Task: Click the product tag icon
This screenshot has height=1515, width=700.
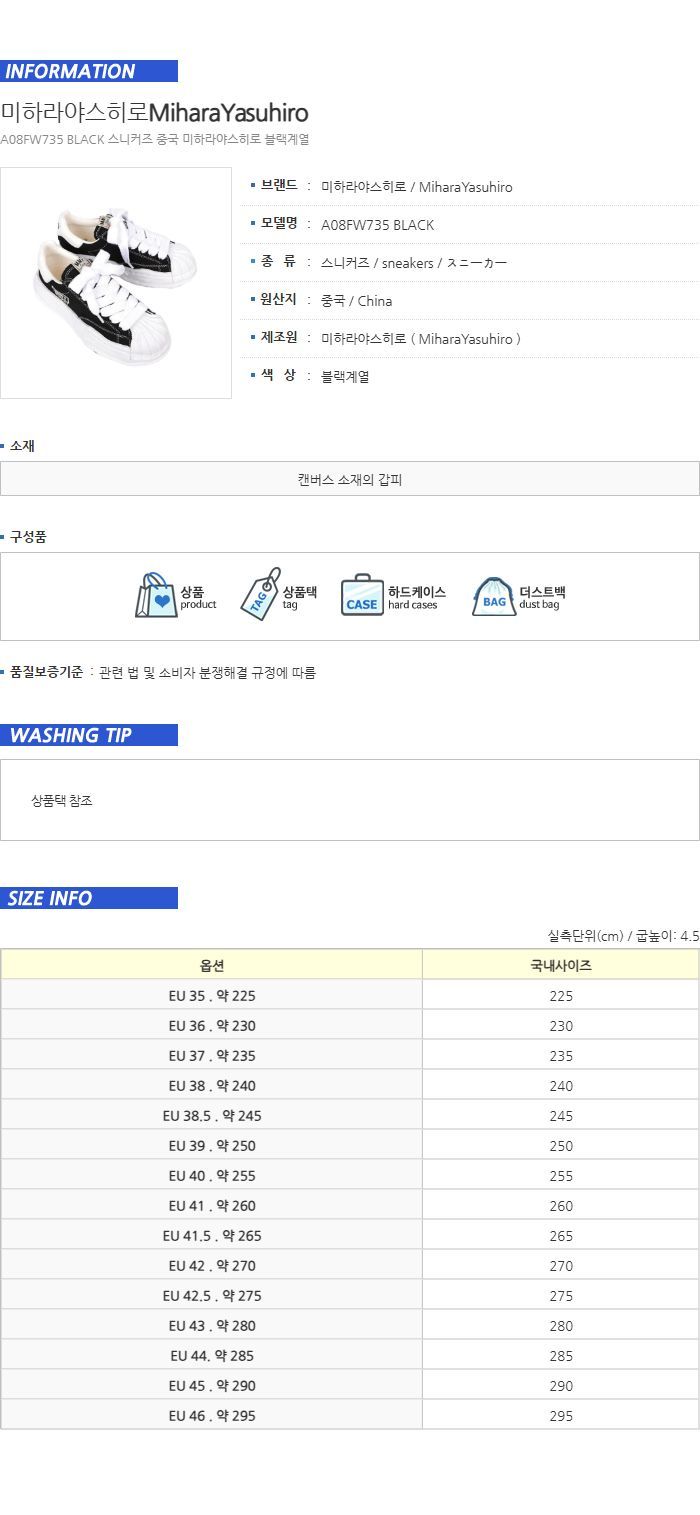Action: pyautogui.click(x=260, y=595)
